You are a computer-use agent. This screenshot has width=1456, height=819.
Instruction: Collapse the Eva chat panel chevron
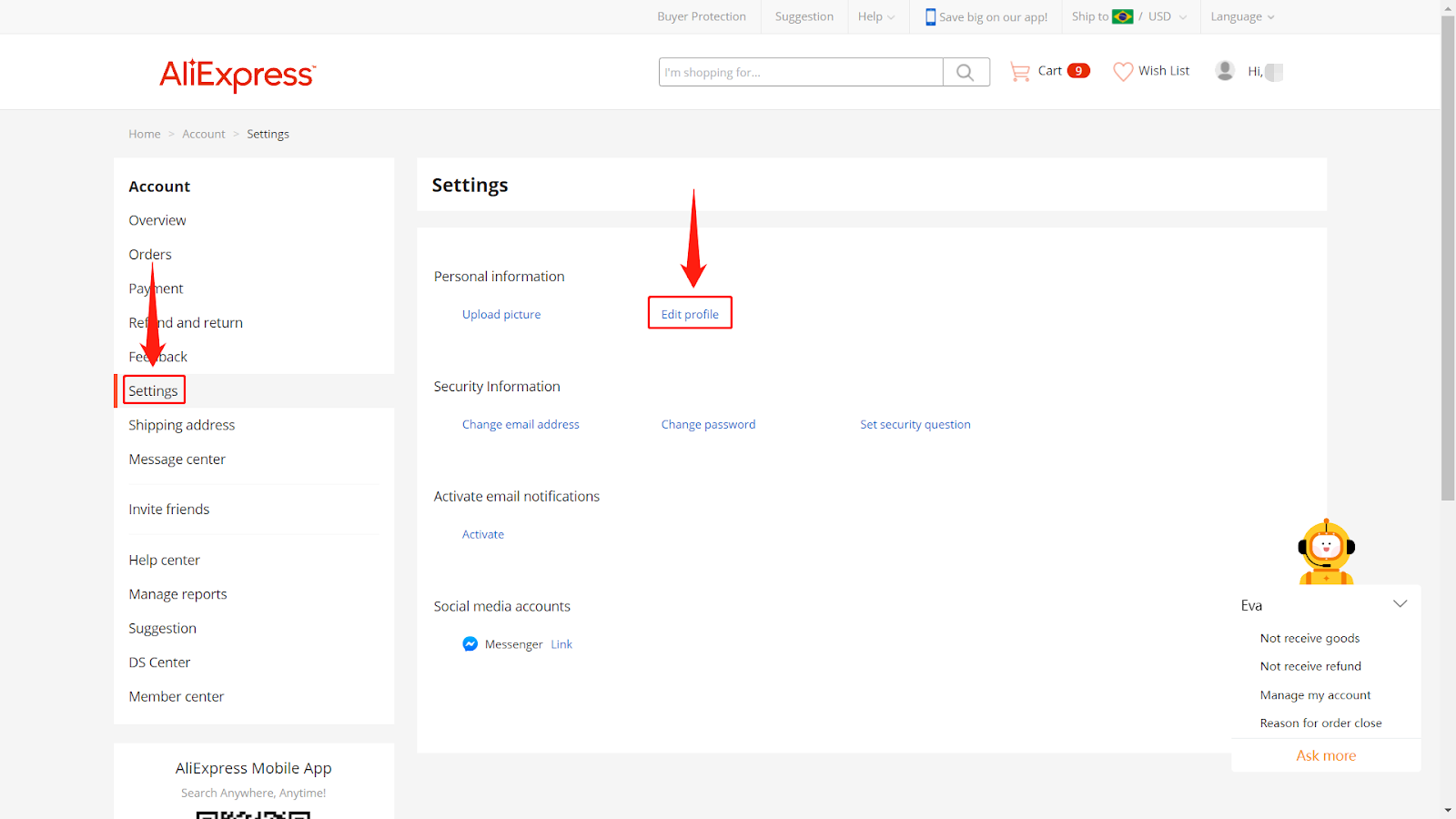(1400, 603)
